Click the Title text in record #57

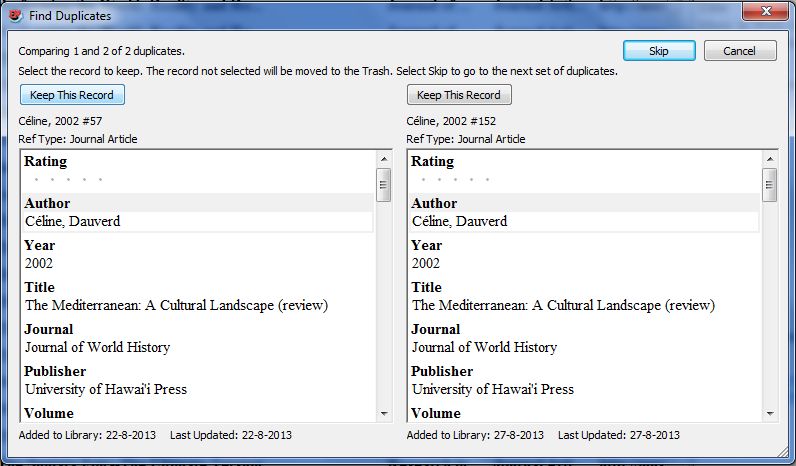[x=177, y=305]
